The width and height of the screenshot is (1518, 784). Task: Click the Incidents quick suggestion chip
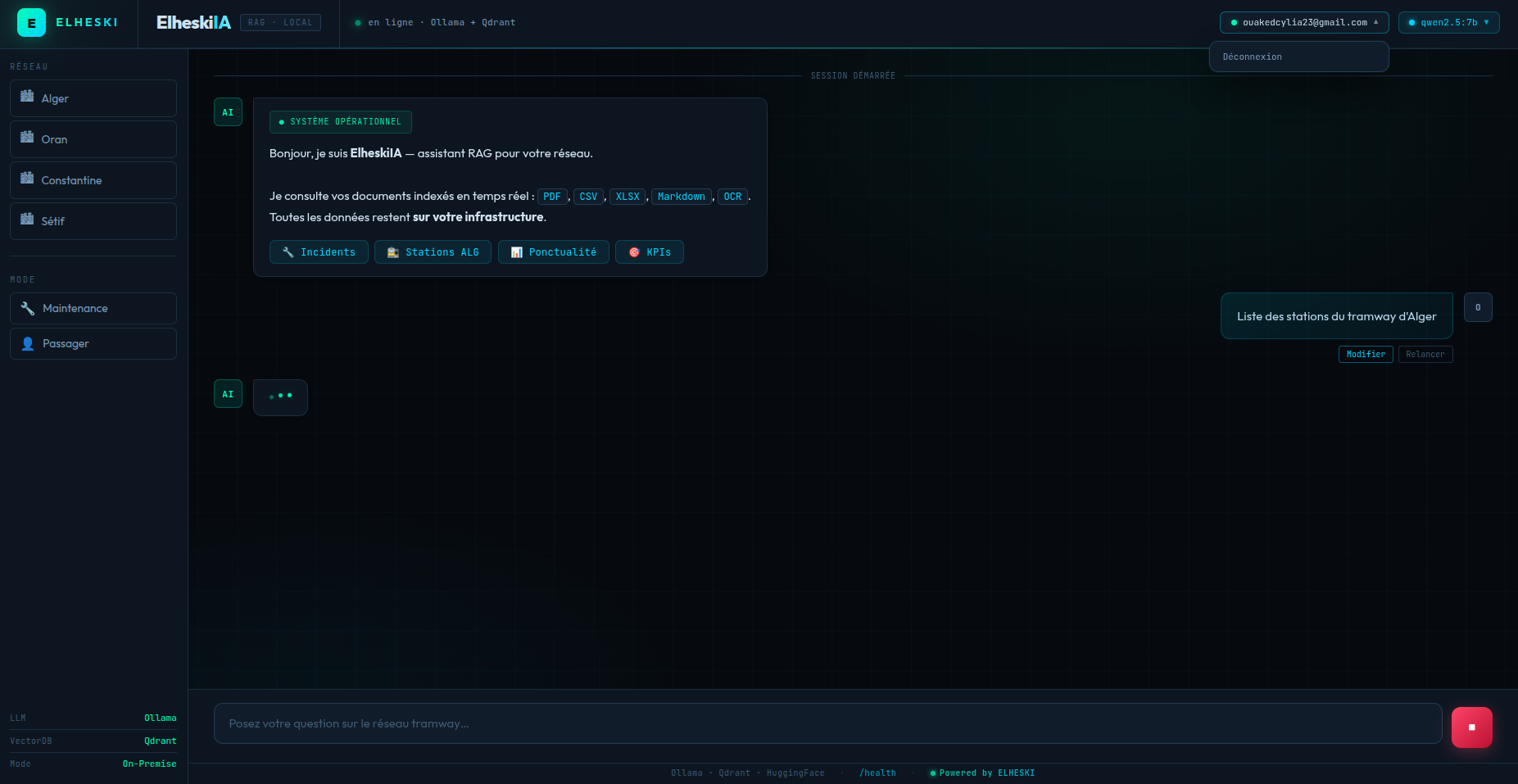(319, 252)
